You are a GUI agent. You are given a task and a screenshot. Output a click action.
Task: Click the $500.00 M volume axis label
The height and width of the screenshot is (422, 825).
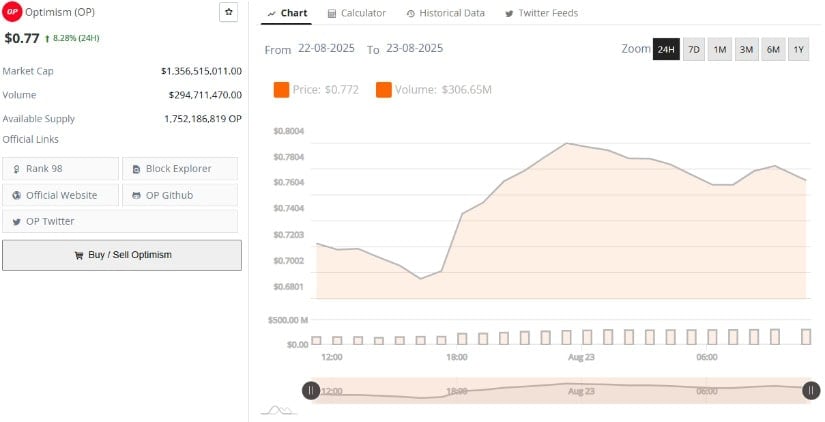pyautogui.click(x=288, y=320)
